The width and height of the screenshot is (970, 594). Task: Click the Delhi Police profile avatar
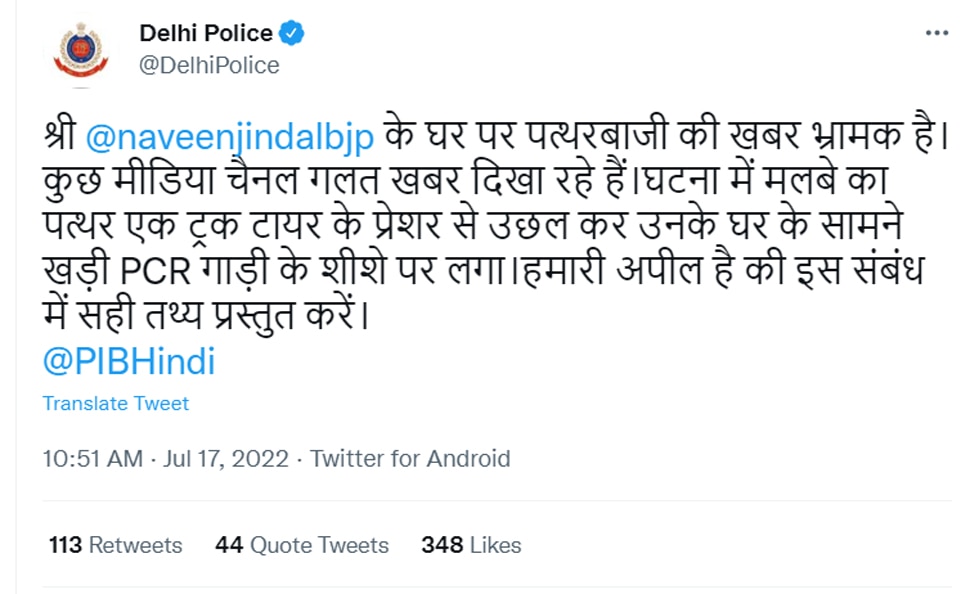click(80, 52)
